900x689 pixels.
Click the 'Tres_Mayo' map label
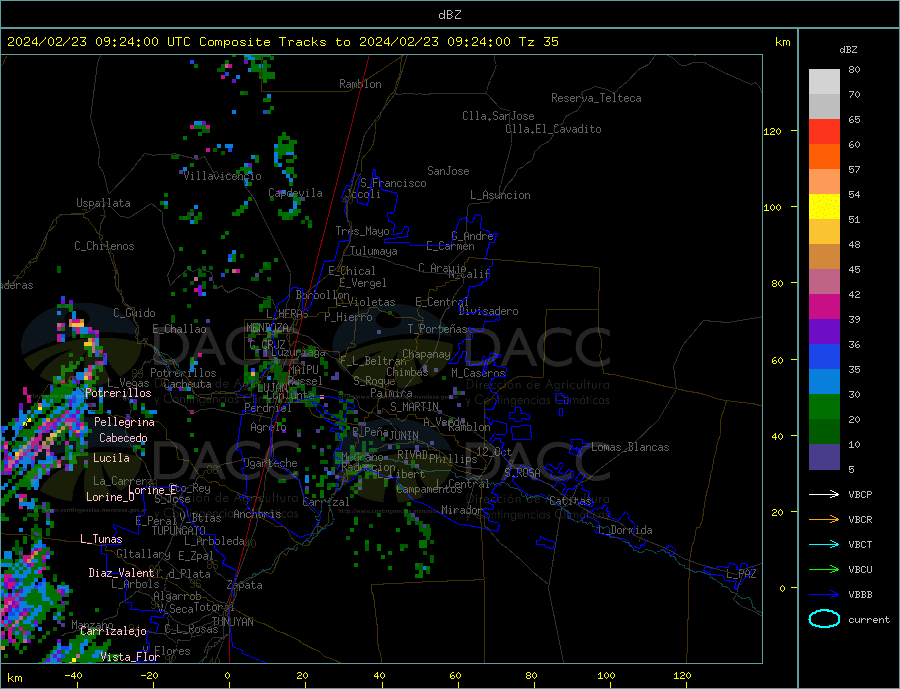[362, 231]
